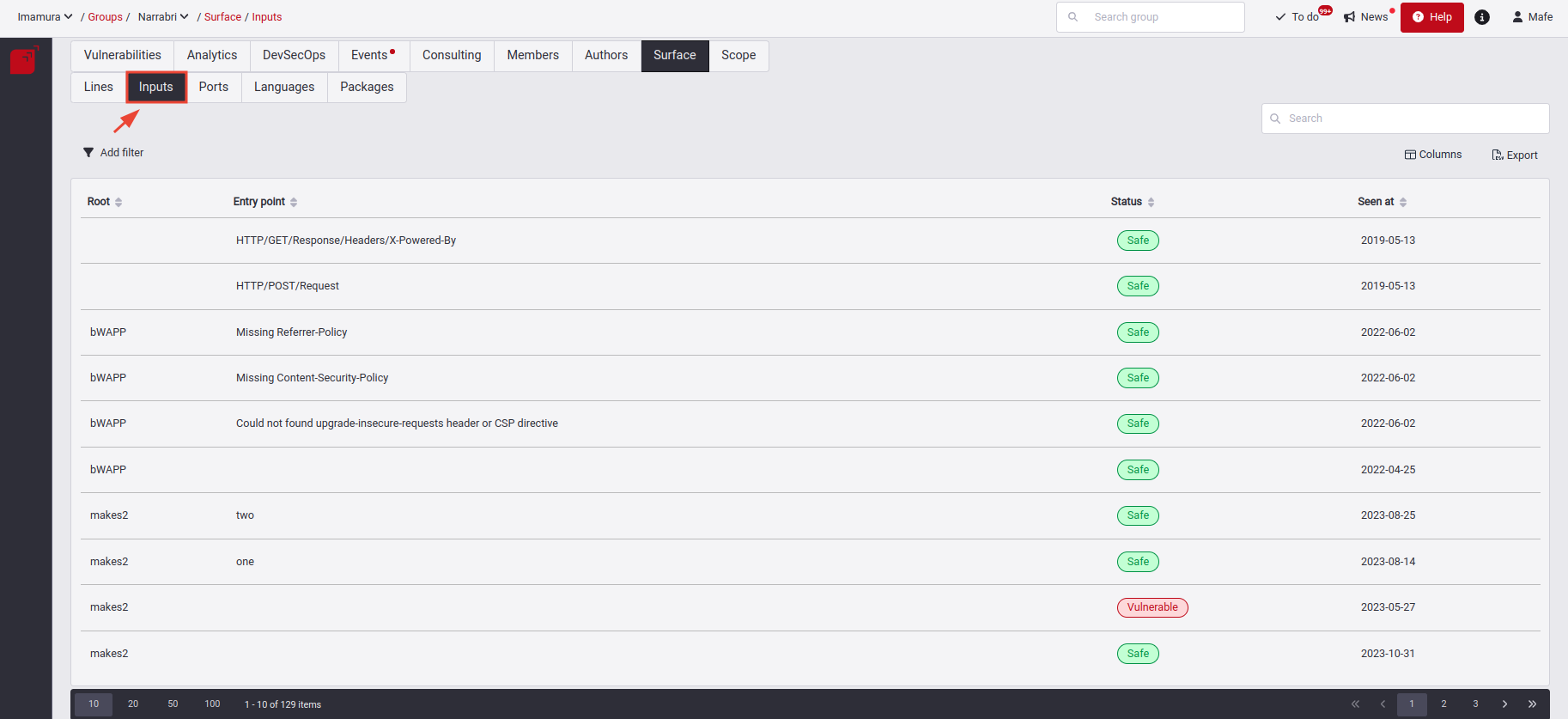Viewport: 1568px width, 719px height.
Task: Show 20 items per page
Action: pyautogui.click(x=133, y=704)
